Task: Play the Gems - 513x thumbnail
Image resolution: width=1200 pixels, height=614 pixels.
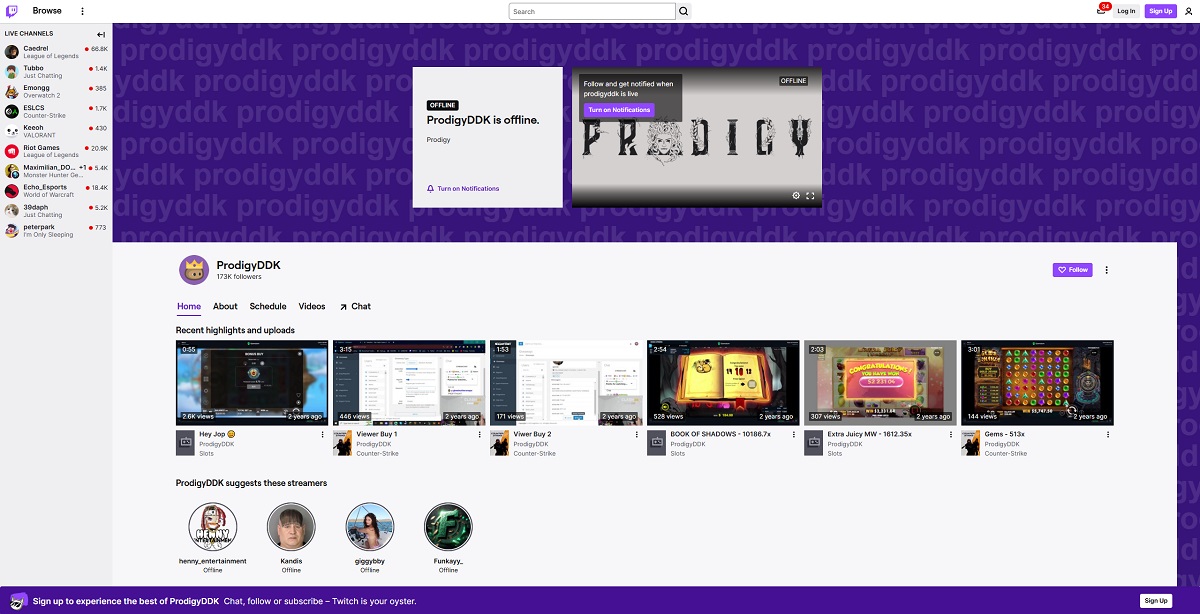Action: coord(1037,383)
